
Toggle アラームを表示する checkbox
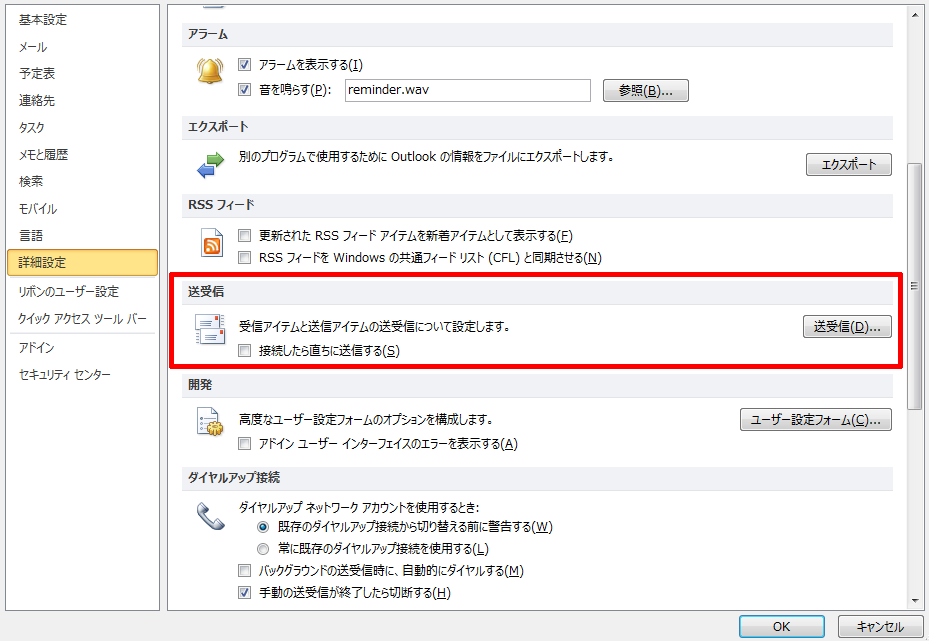pos(244,65)
